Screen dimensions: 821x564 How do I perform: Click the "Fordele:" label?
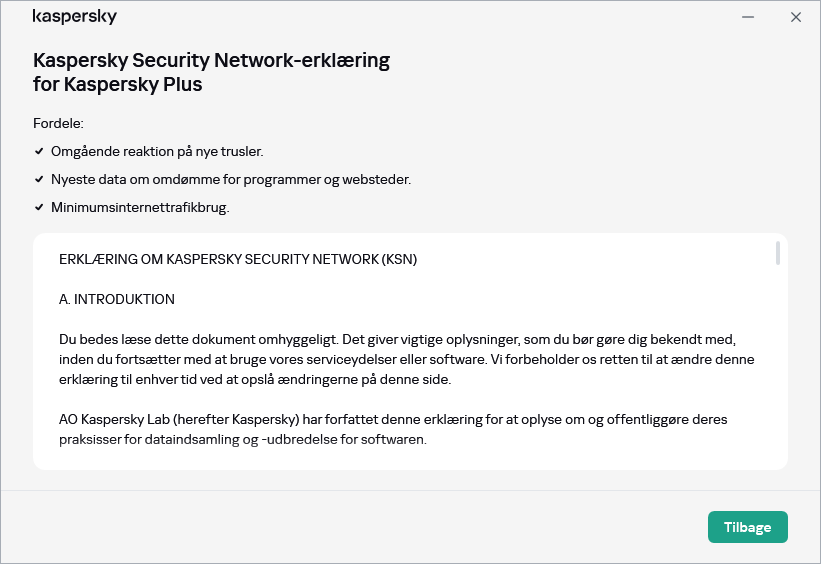[x=58, y=123]
